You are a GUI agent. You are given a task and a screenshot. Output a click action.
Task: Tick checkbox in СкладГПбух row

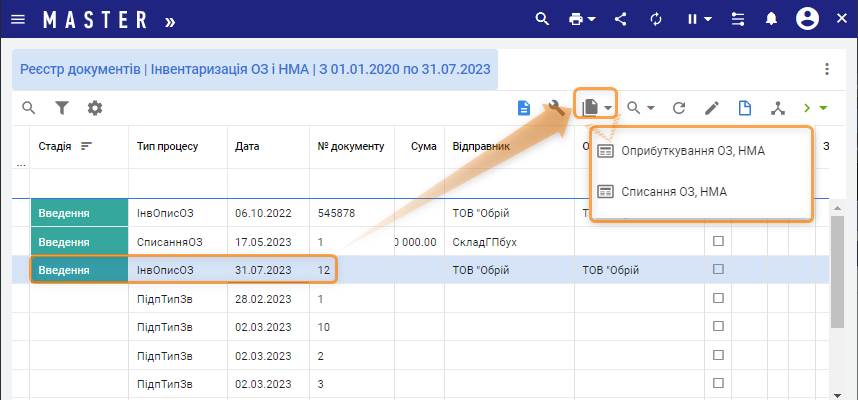(x=717, y=242)
